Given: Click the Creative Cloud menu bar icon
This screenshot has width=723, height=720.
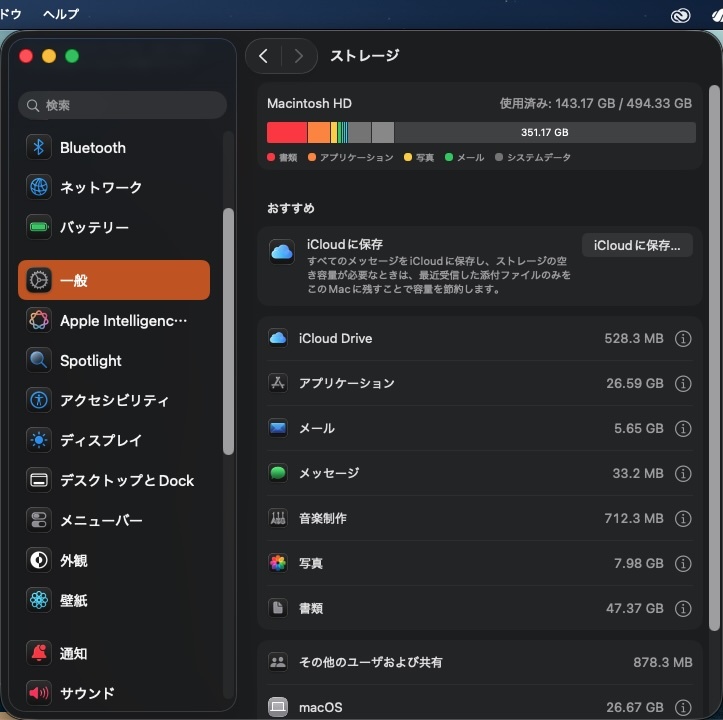Looking at the screenshot, I should pos(682,15).
